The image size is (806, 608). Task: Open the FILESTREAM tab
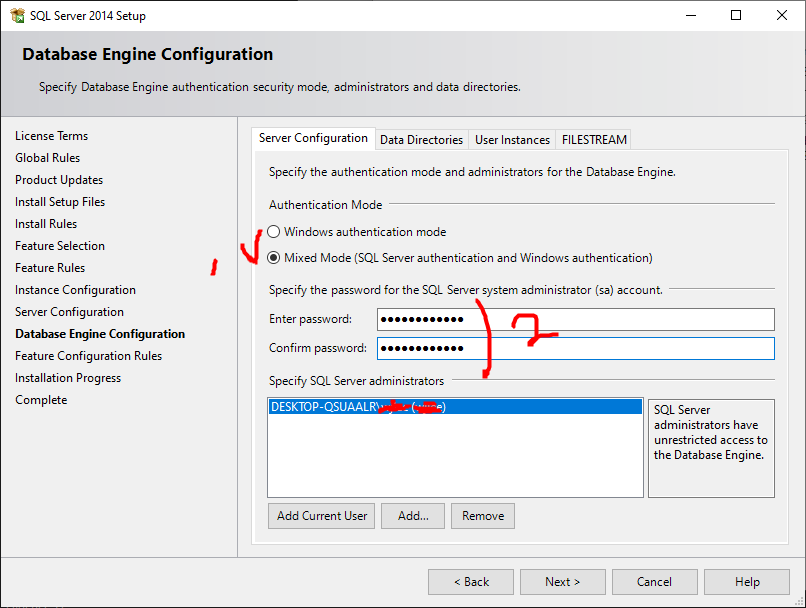pos(594,140)
